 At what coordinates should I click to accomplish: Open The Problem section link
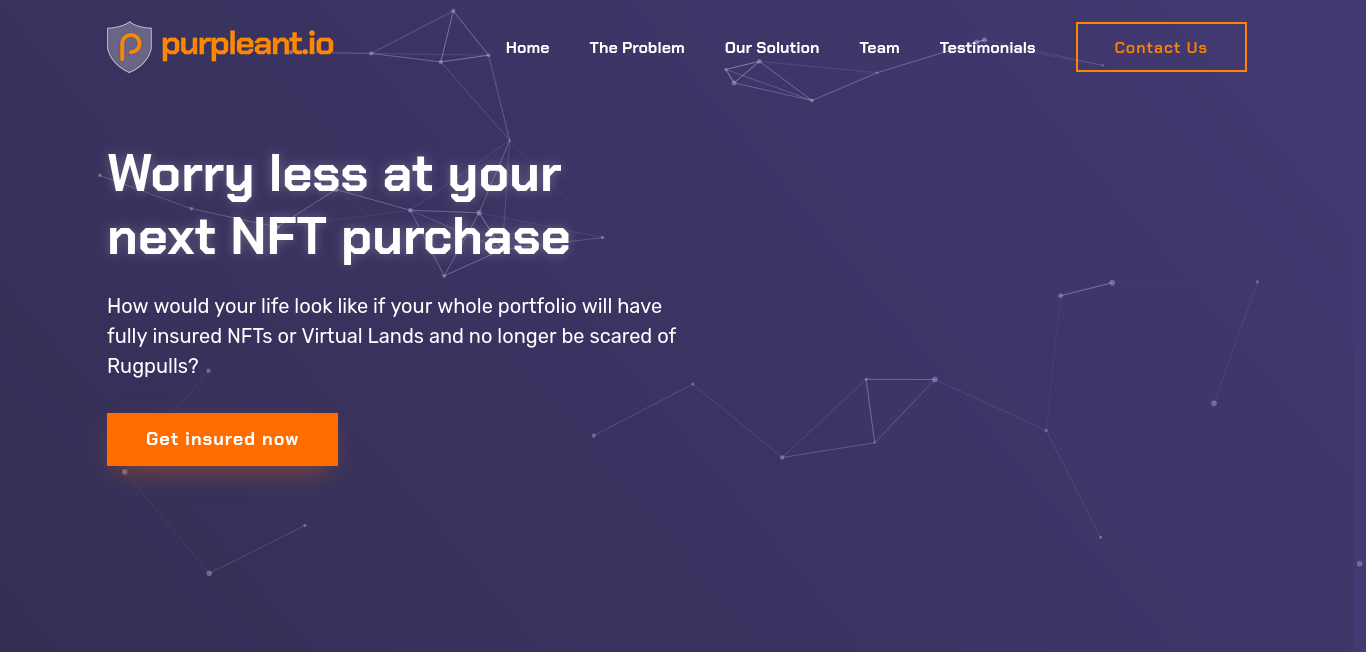click(637, 48)
